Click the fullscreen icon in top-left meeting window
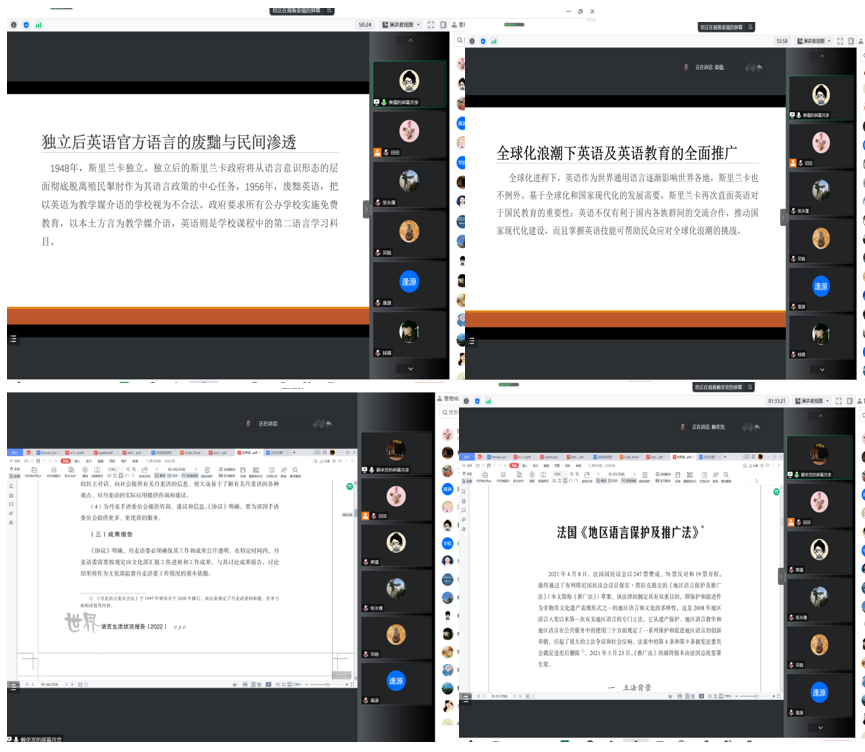Viewport: 865px width, 752px height. click(430, 25)
